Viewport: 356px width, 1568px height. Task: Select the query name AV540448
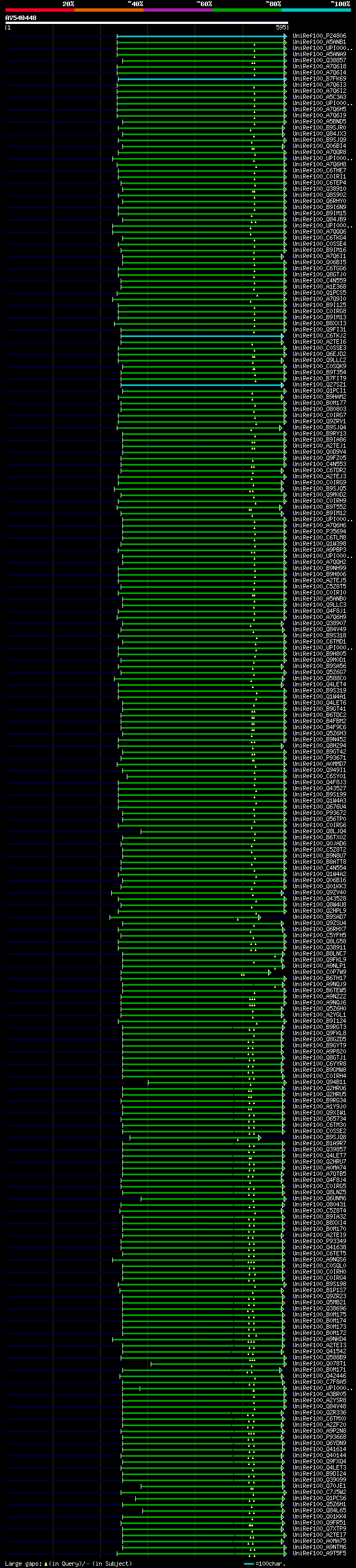tap(21, 18)
